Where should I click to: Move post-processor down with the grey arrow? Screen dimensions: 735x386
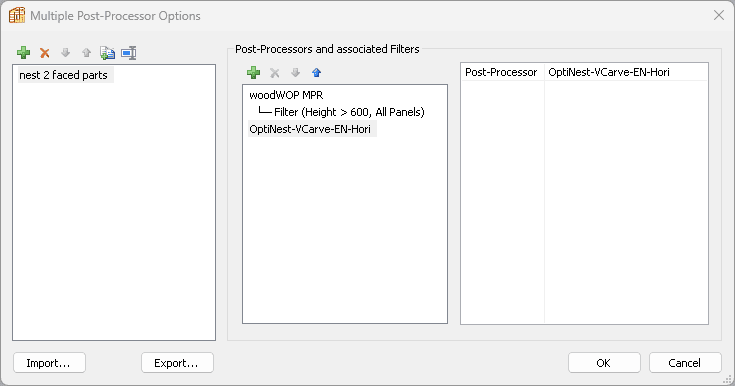[x=295, y=72]
